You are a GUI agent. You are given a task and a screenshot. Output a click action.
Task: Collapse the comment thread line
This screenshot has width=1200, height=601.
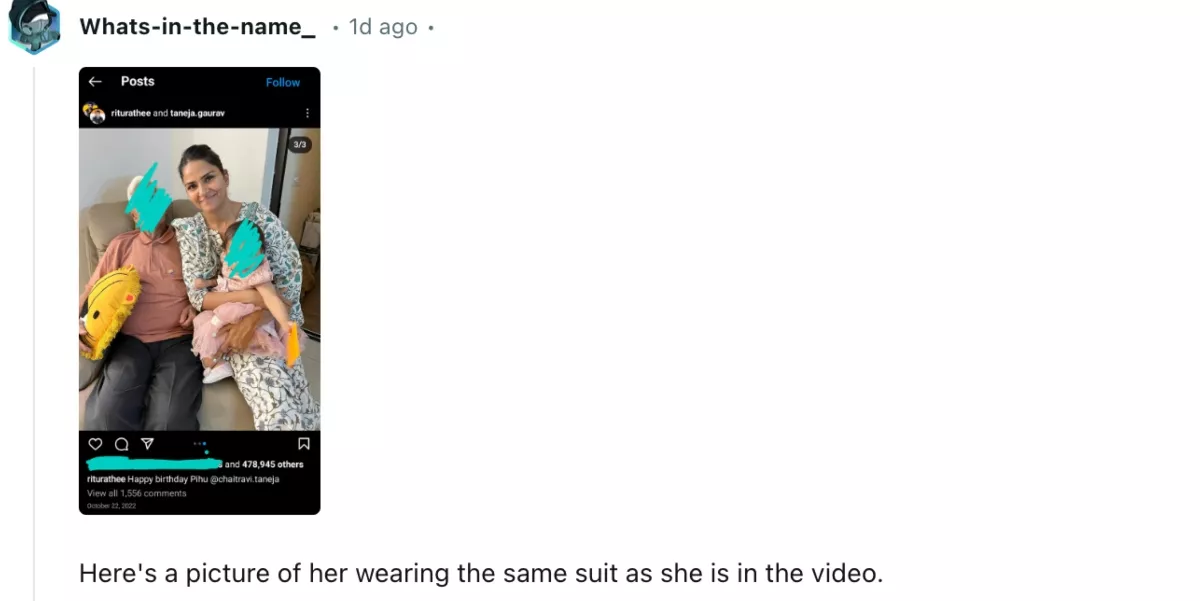34,330
